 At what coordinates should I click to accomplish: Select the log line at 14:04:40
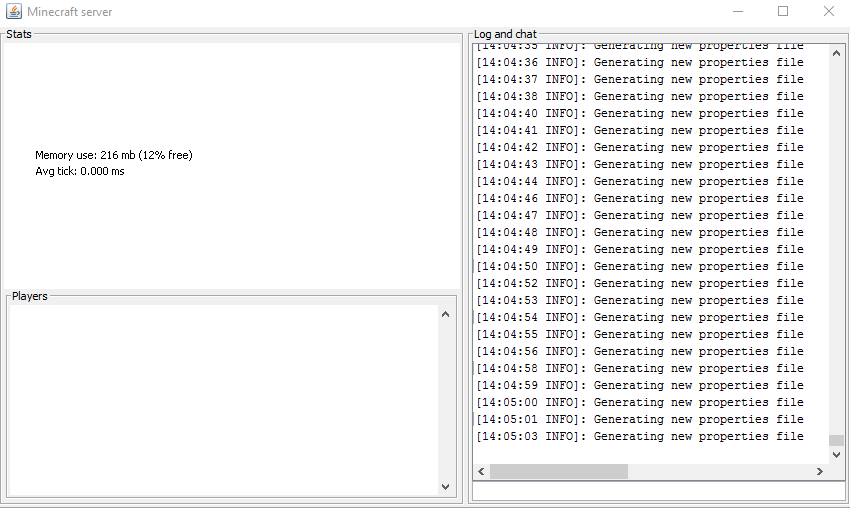(640, 113)
